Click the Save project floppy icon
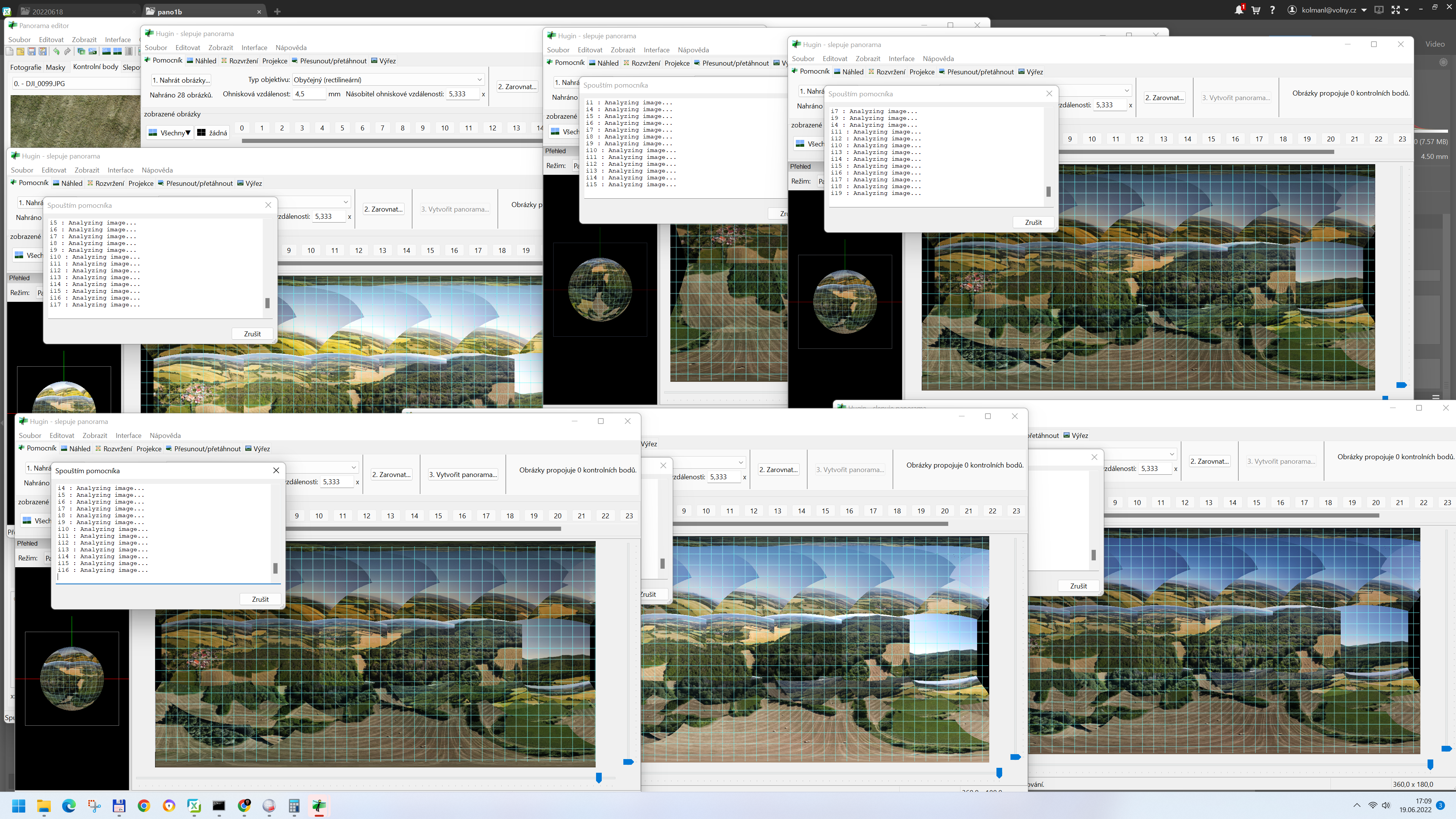Viewport: 1456px width, 819px height. pyautogui.click(x=31, y=52)
